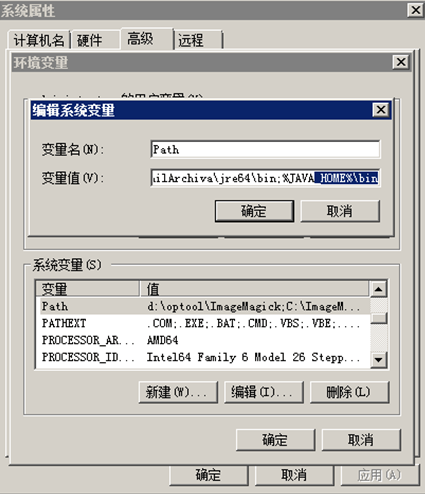The image size is (425, 494).
Task: Click the system variables list down arrow
Action: [378, 360]
